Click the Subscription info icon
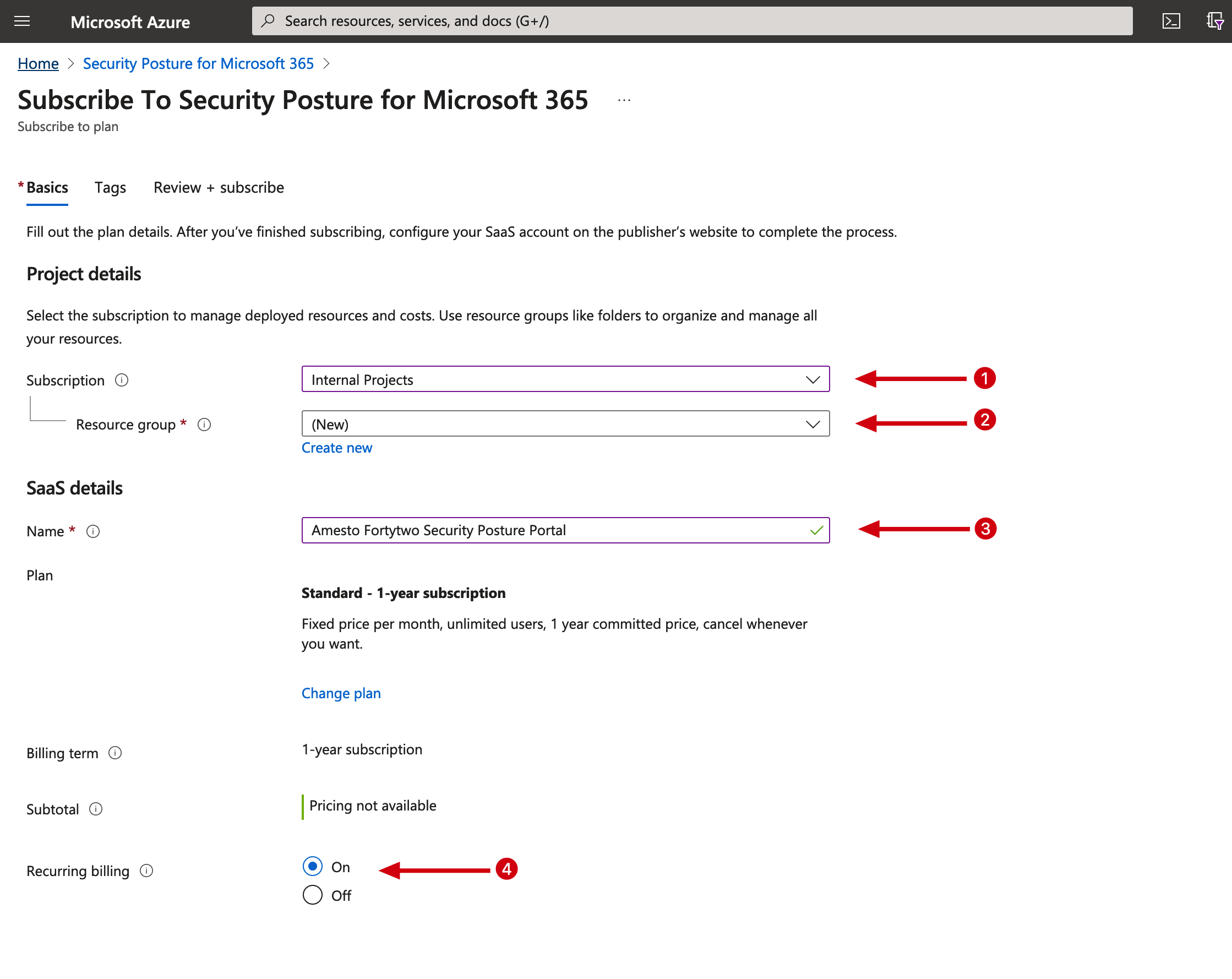Viewport: 1232px width, 979px height. [x=122, y=380]
